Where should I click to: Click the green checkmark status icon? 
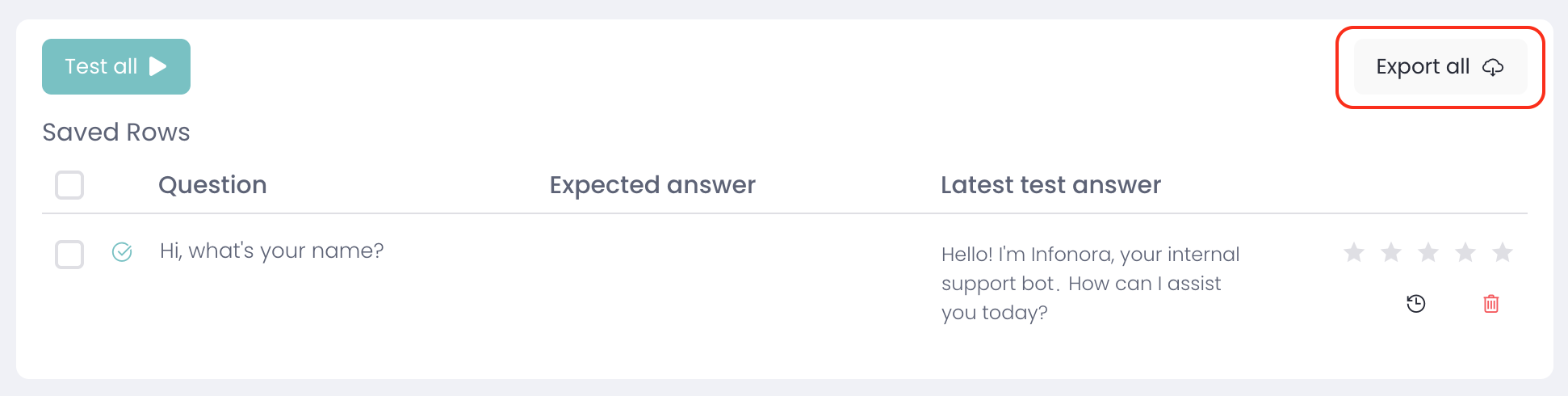coord(122,253)
